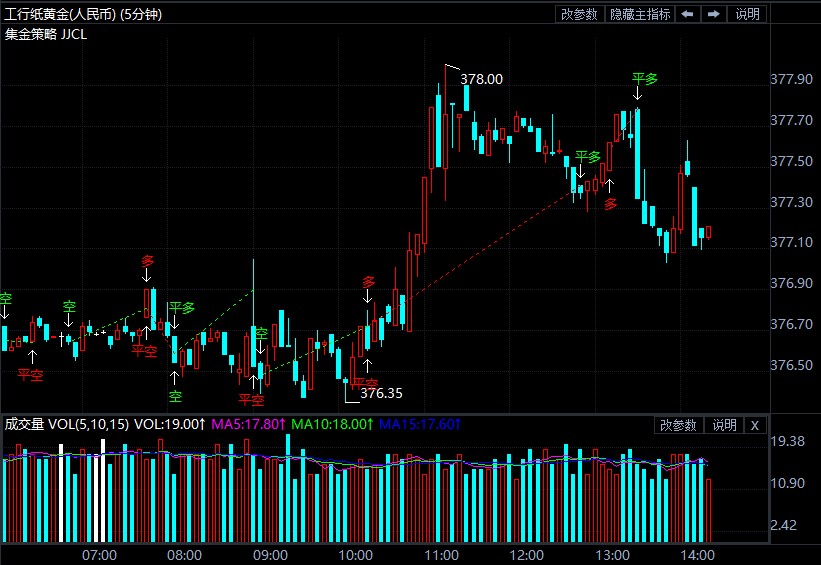Select the magenta MA5:17.80 legend
The width and height of the screenshot is (821, 565).
tap(248, 425)
